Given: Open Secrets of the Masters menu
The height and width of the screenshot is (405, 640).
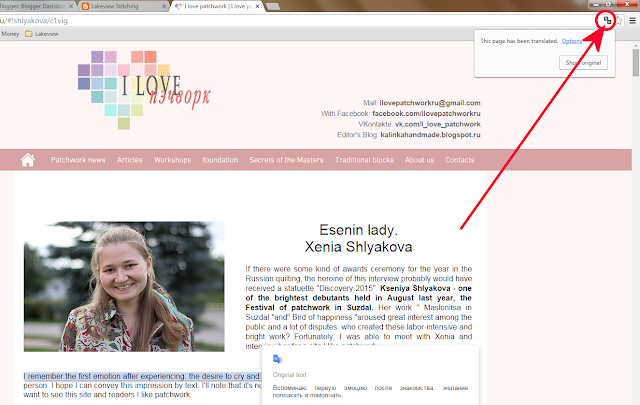Looking at the screenshot, I should pos(287,160).
